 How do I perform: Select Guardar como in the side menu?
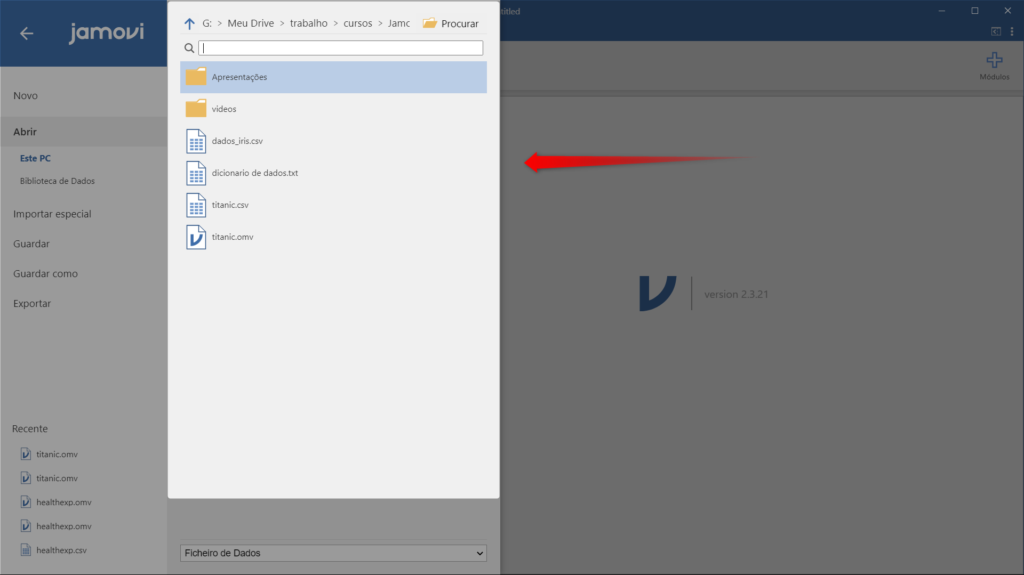(45, 274)
